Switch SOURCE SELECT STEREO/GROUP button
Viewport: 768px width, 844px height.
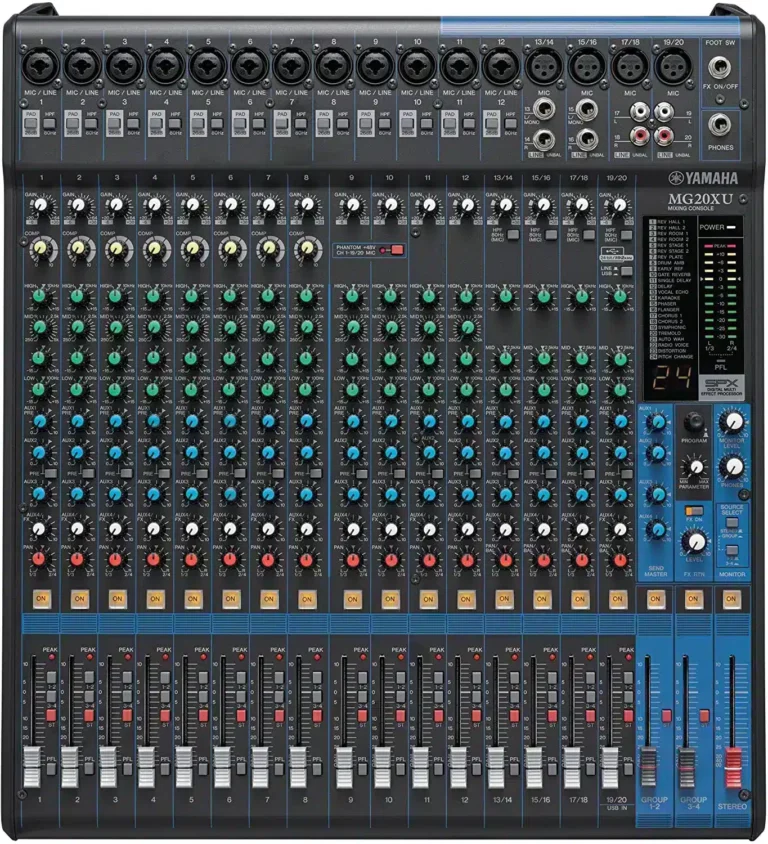click(731, 522)
